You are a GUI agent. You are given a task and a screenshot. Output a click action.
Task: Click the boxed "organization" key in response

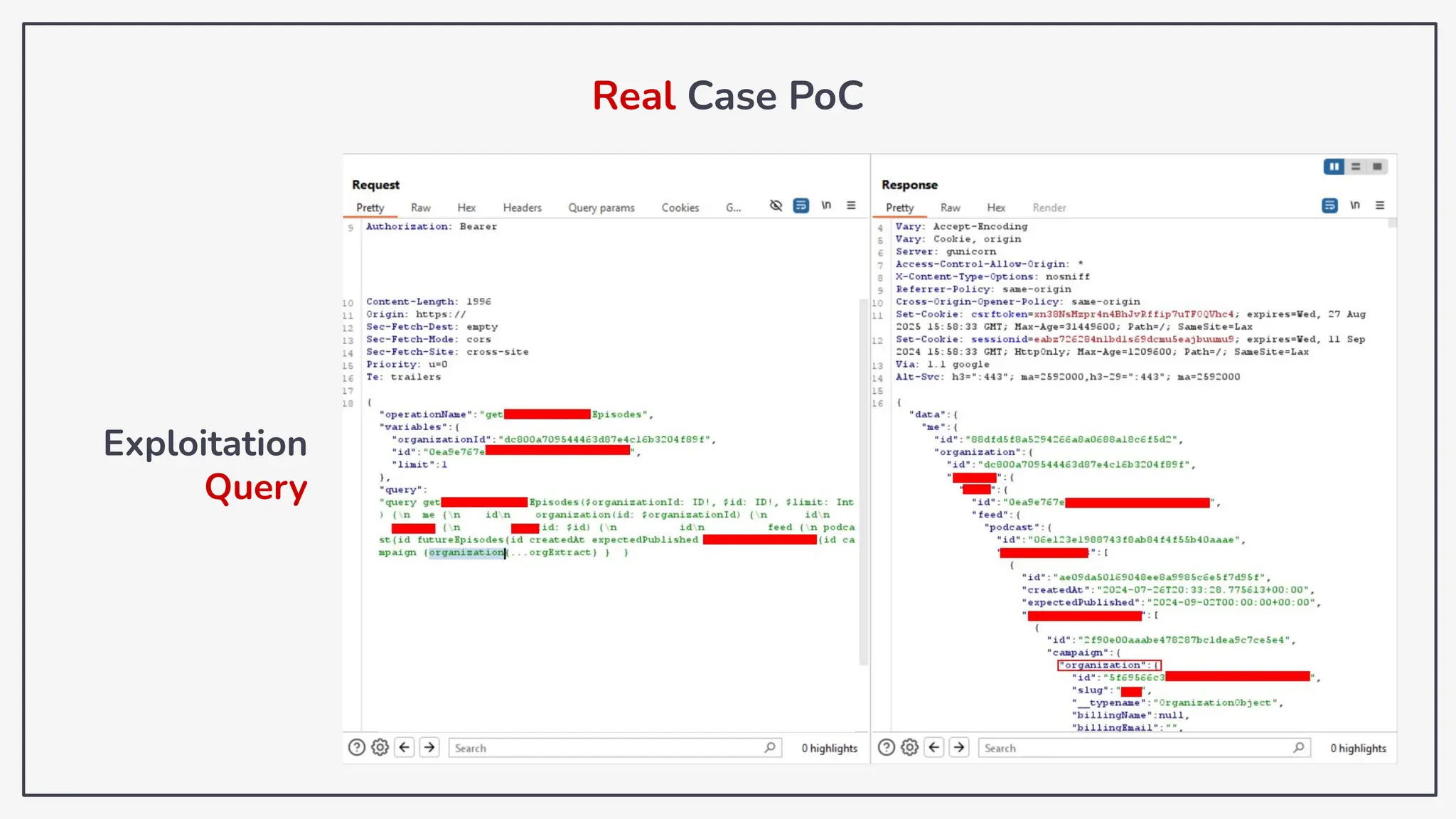(1110, 665)
